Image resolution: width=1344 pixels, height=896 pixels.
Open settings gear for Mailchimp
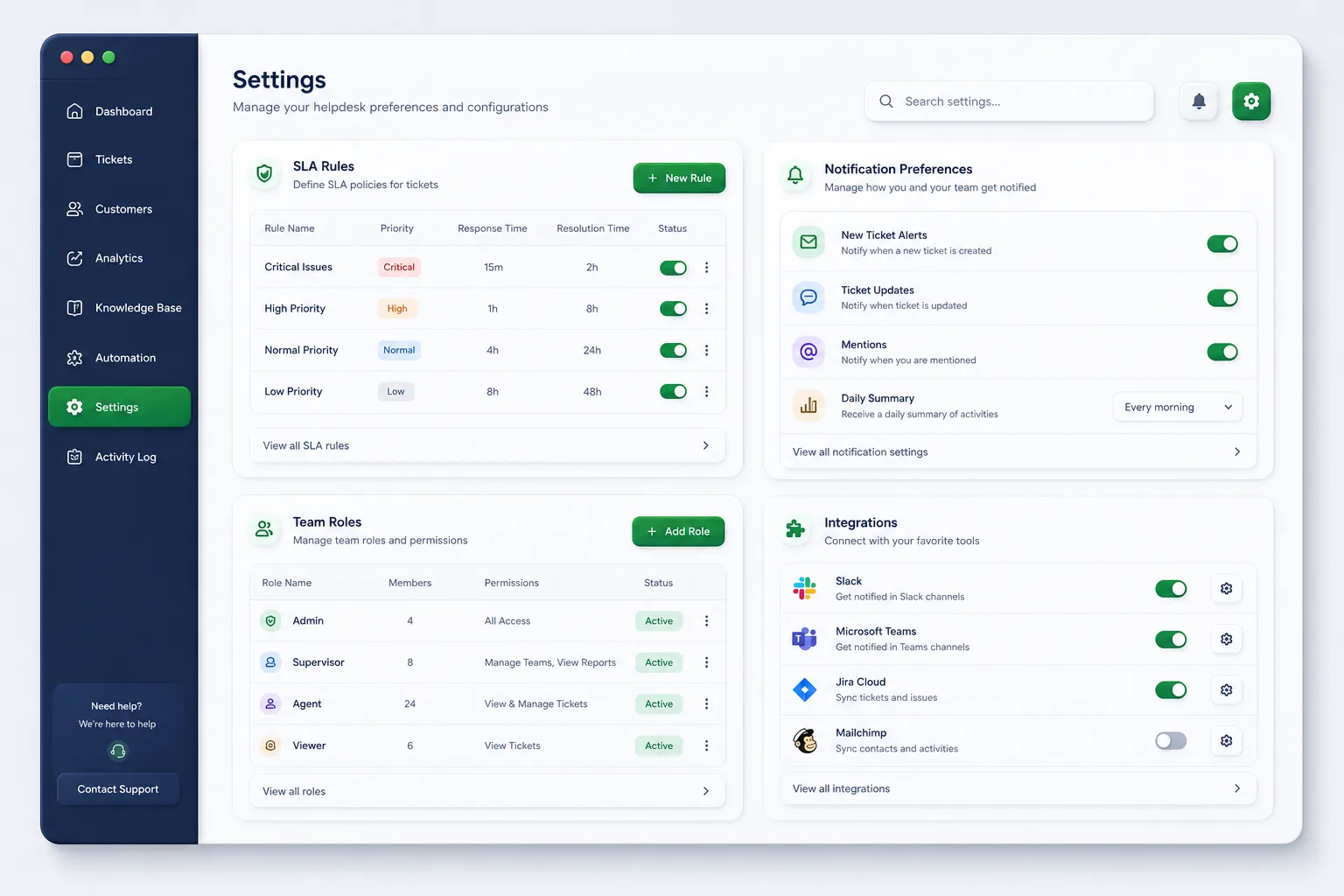click(1226, 741)
